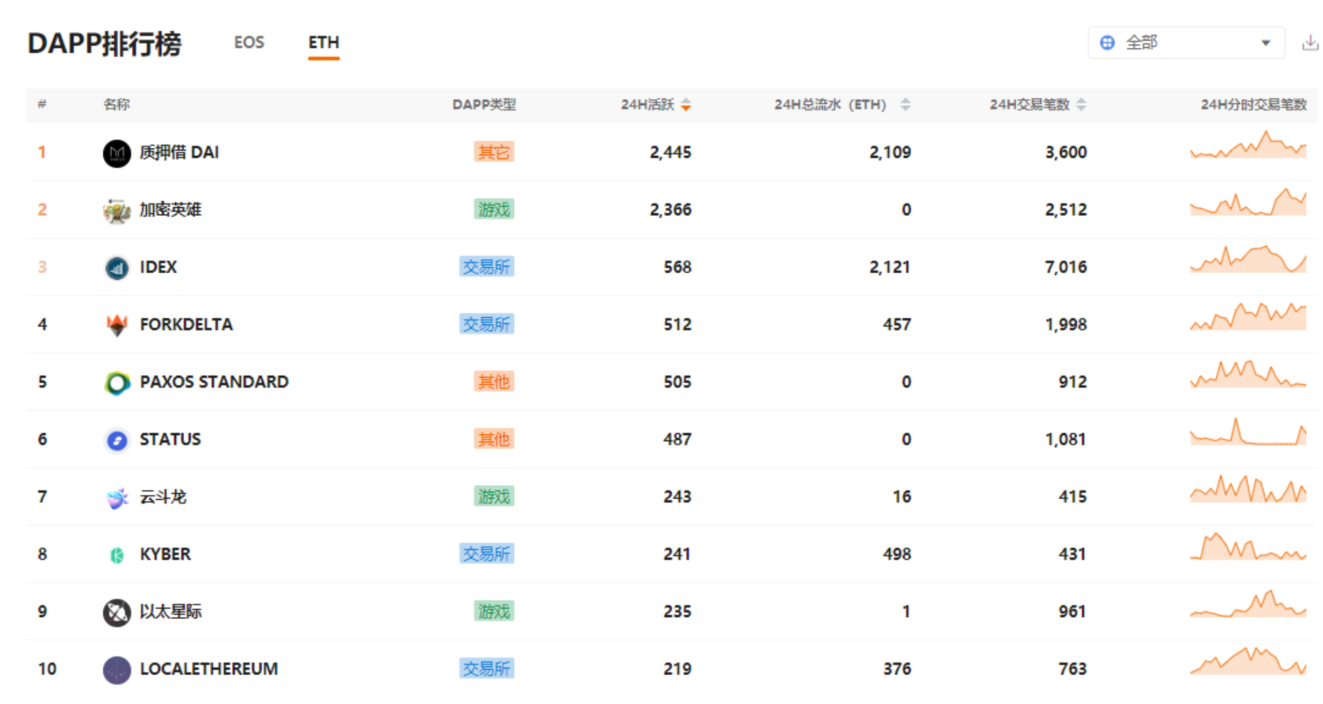The width and height of the screenshot is (1323, 704).
Task: Open the 以太星际 dapp name
Action: click(x=170, y=611)
